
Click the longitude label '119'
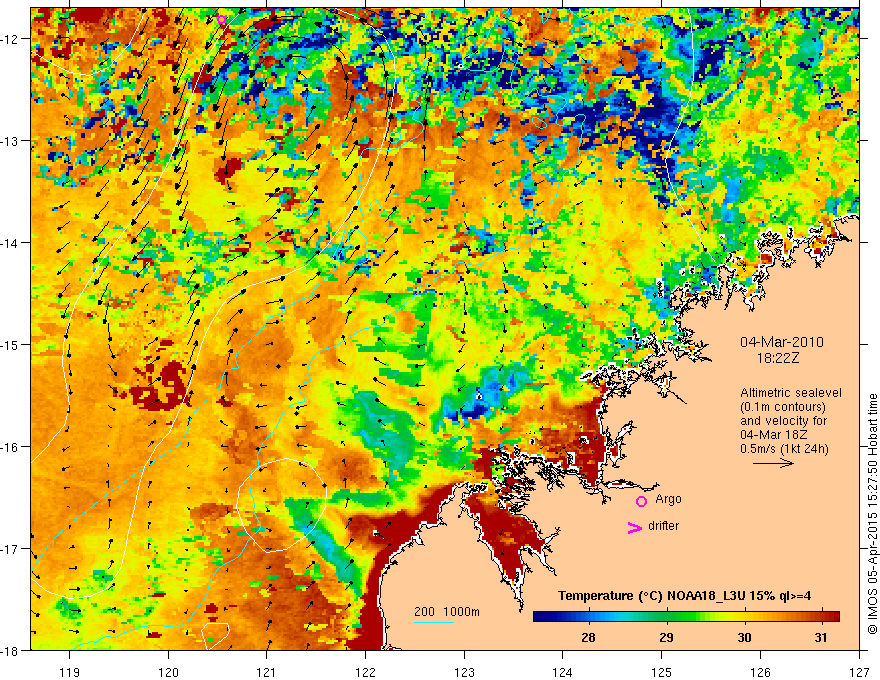pos(70,672)
